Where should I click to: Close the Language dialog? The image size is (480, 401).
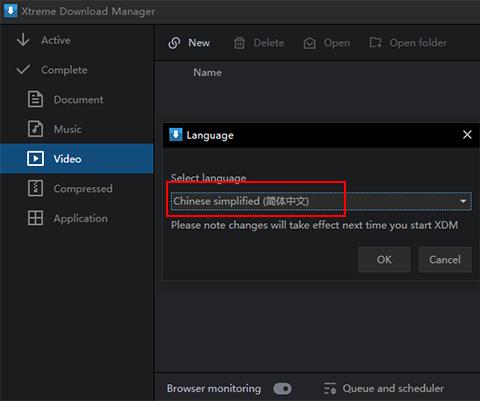[x=467, y=135]
